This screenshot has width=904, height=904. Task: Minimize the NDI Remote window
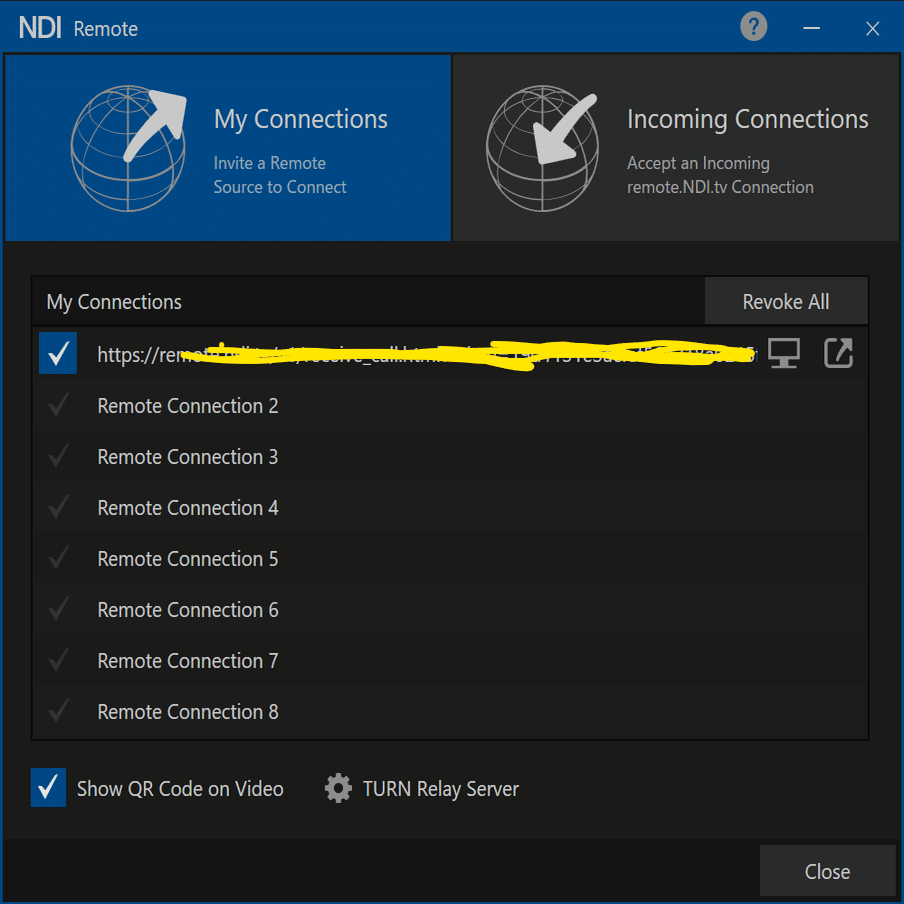(812, 28)
